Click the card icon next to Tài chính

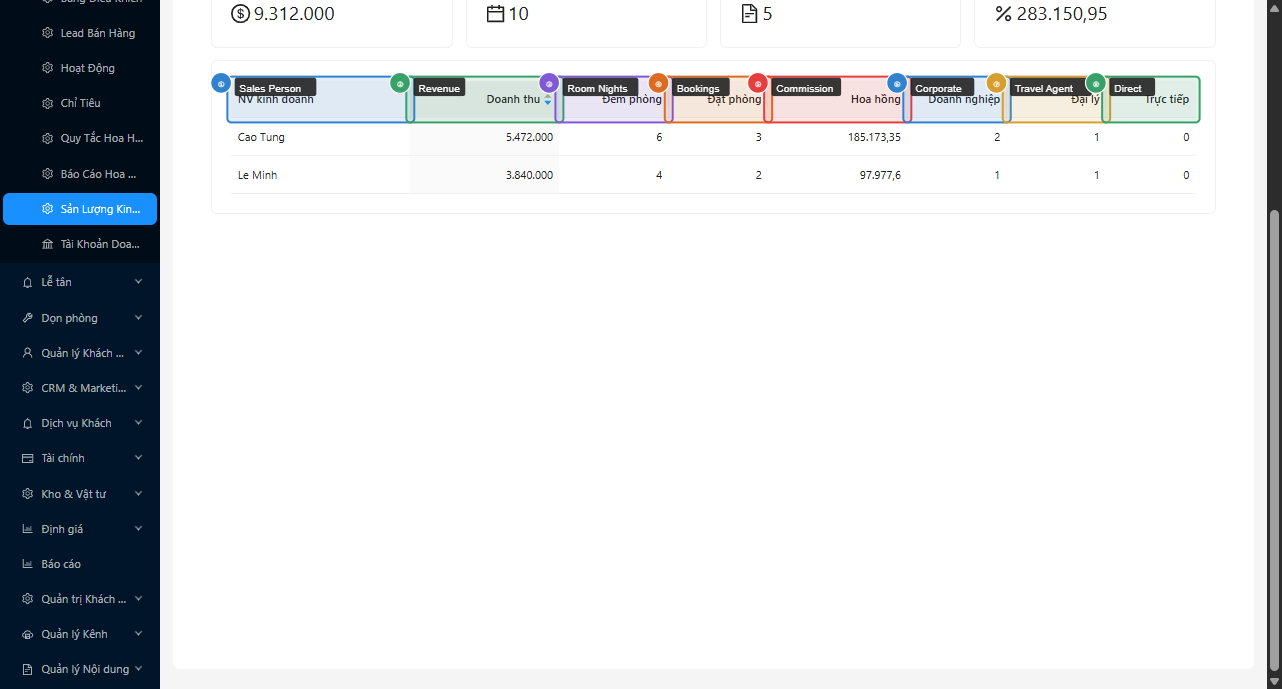pos(27,458)
